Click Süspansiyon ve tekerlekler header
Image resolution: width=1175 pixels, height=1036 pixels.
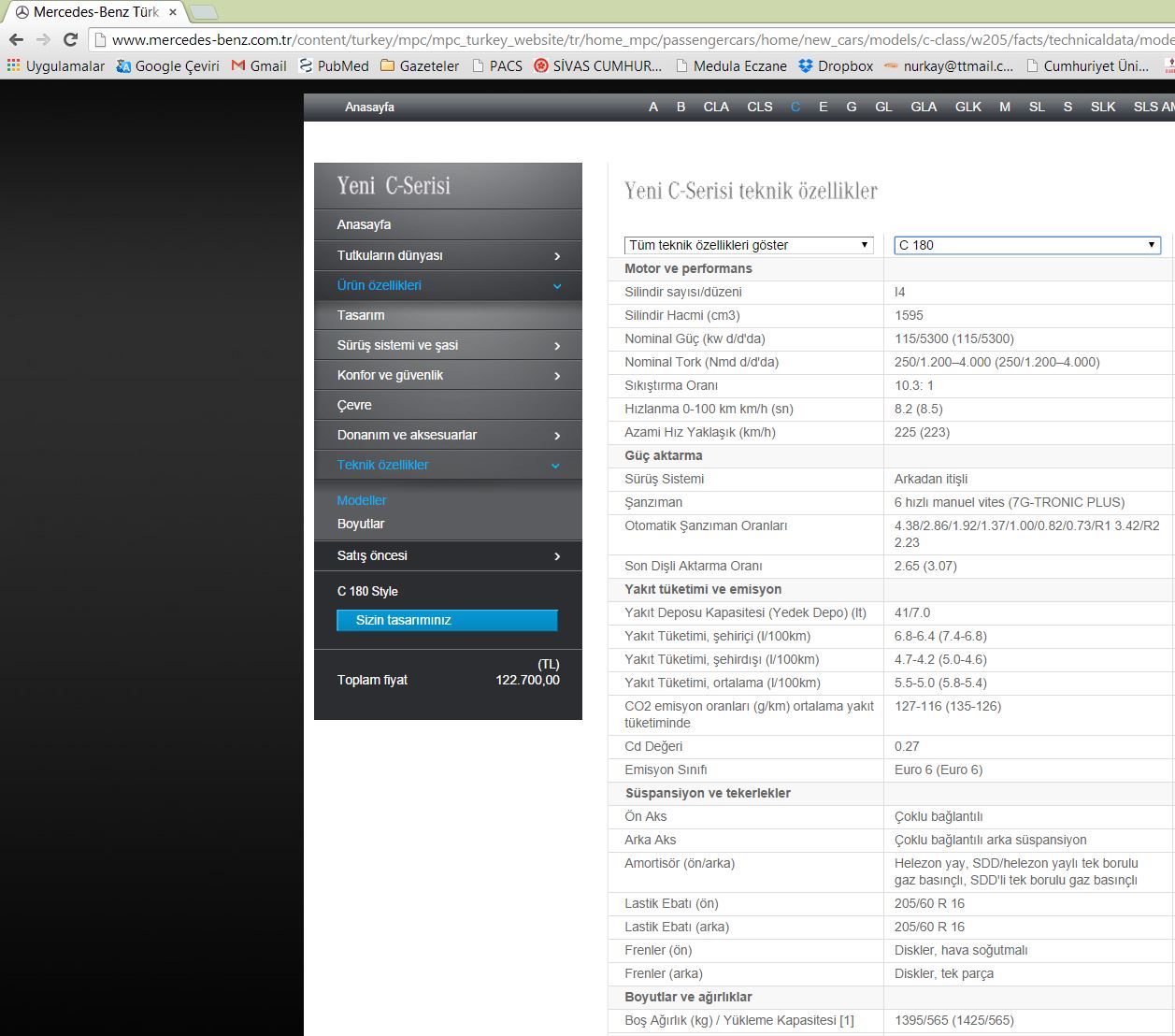(x=708, y=793)
